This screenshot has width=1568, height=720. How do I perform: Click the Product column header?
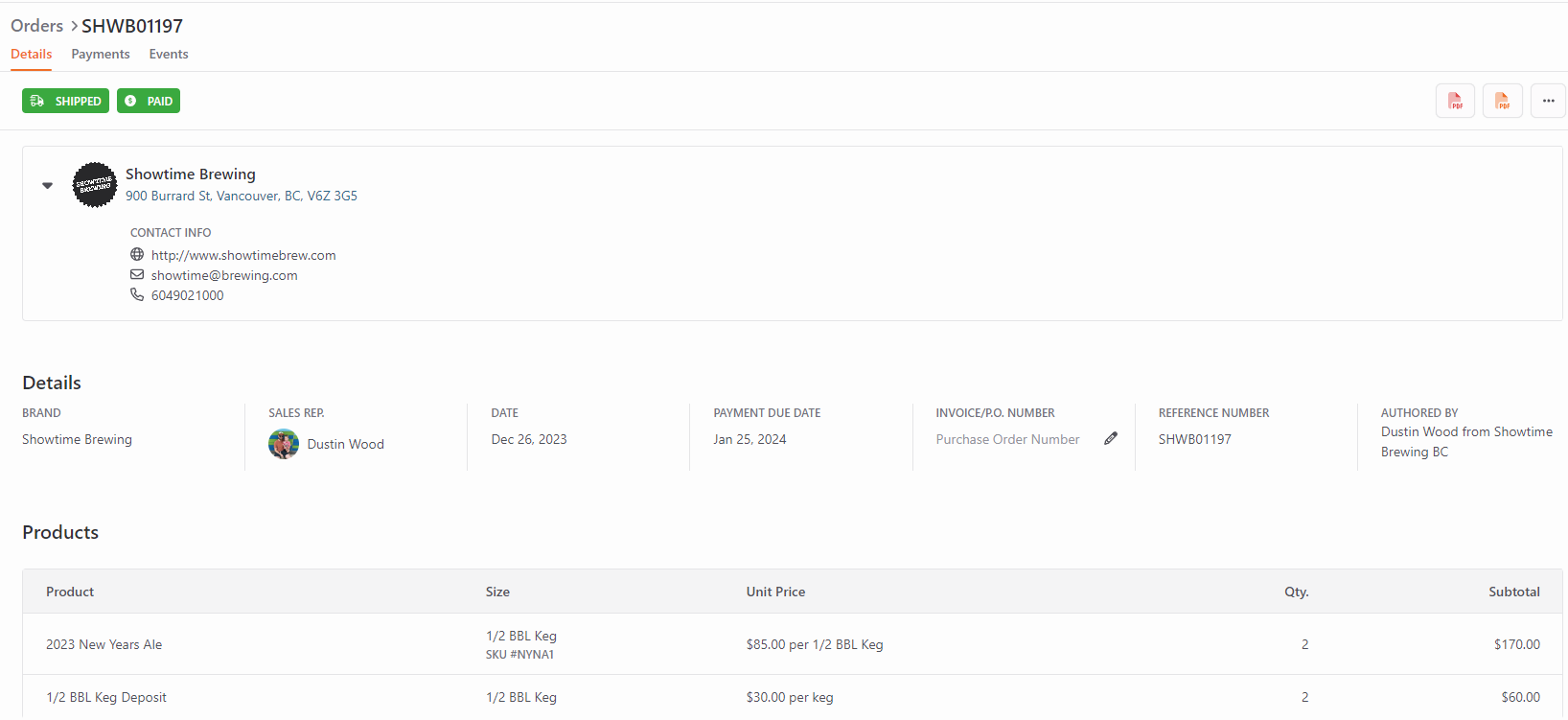(x=70, y=592)
